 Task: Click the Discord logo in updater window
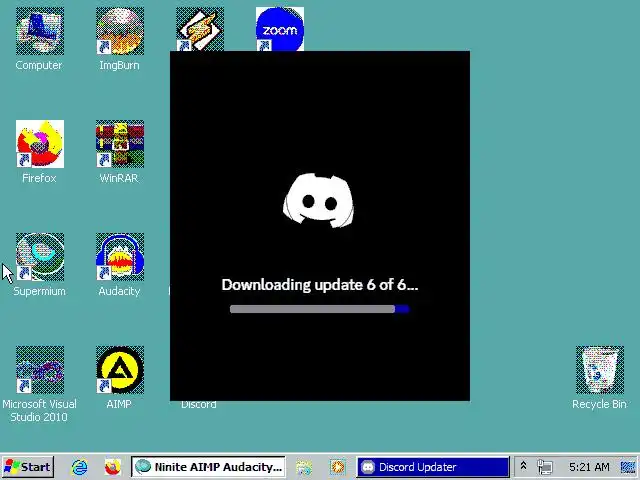click(318, 200)
